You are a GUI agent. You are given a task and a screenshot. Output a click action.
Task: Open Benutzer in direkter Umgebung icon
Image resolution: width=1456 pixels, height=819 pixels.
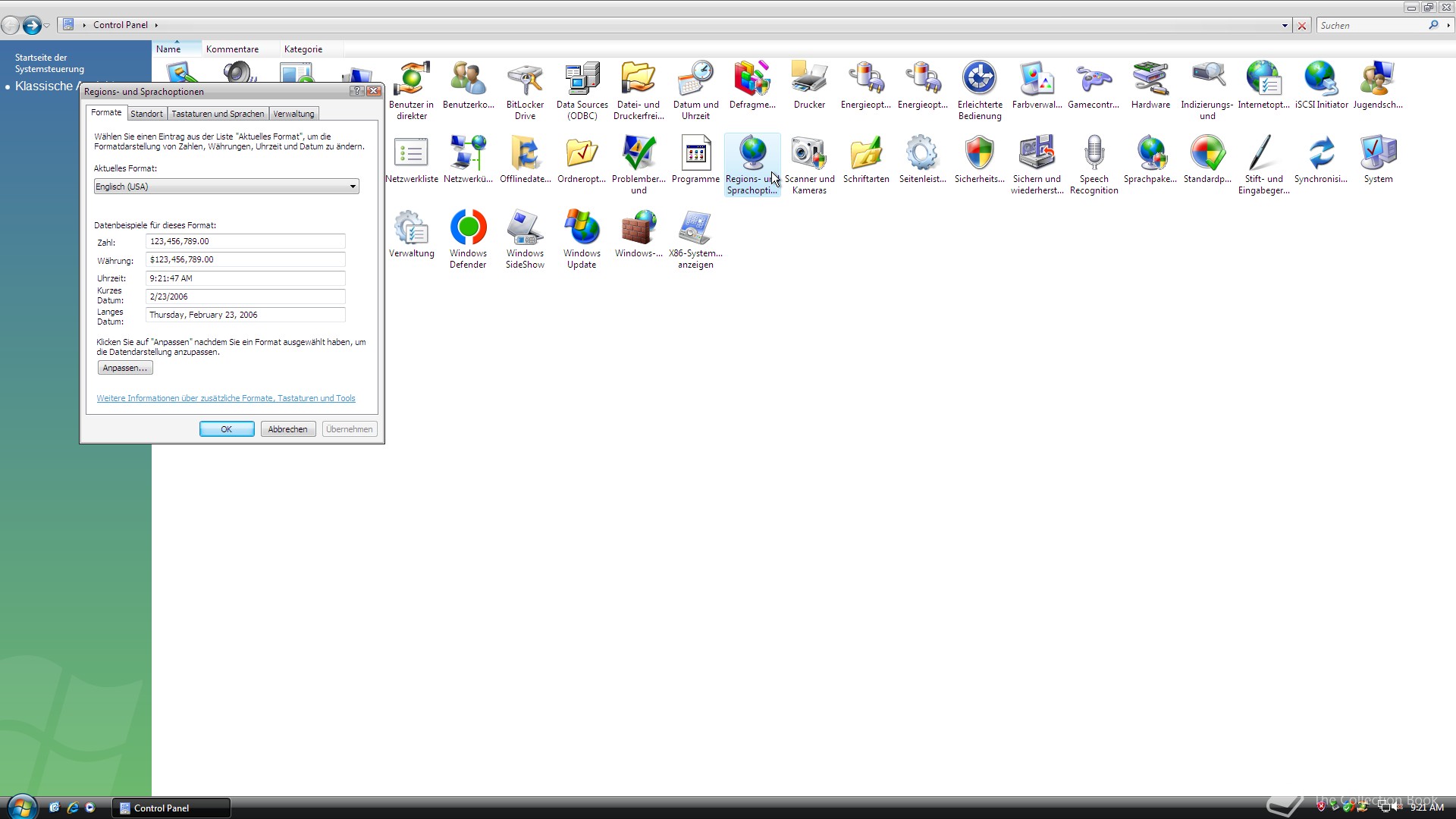click(412, 90)
